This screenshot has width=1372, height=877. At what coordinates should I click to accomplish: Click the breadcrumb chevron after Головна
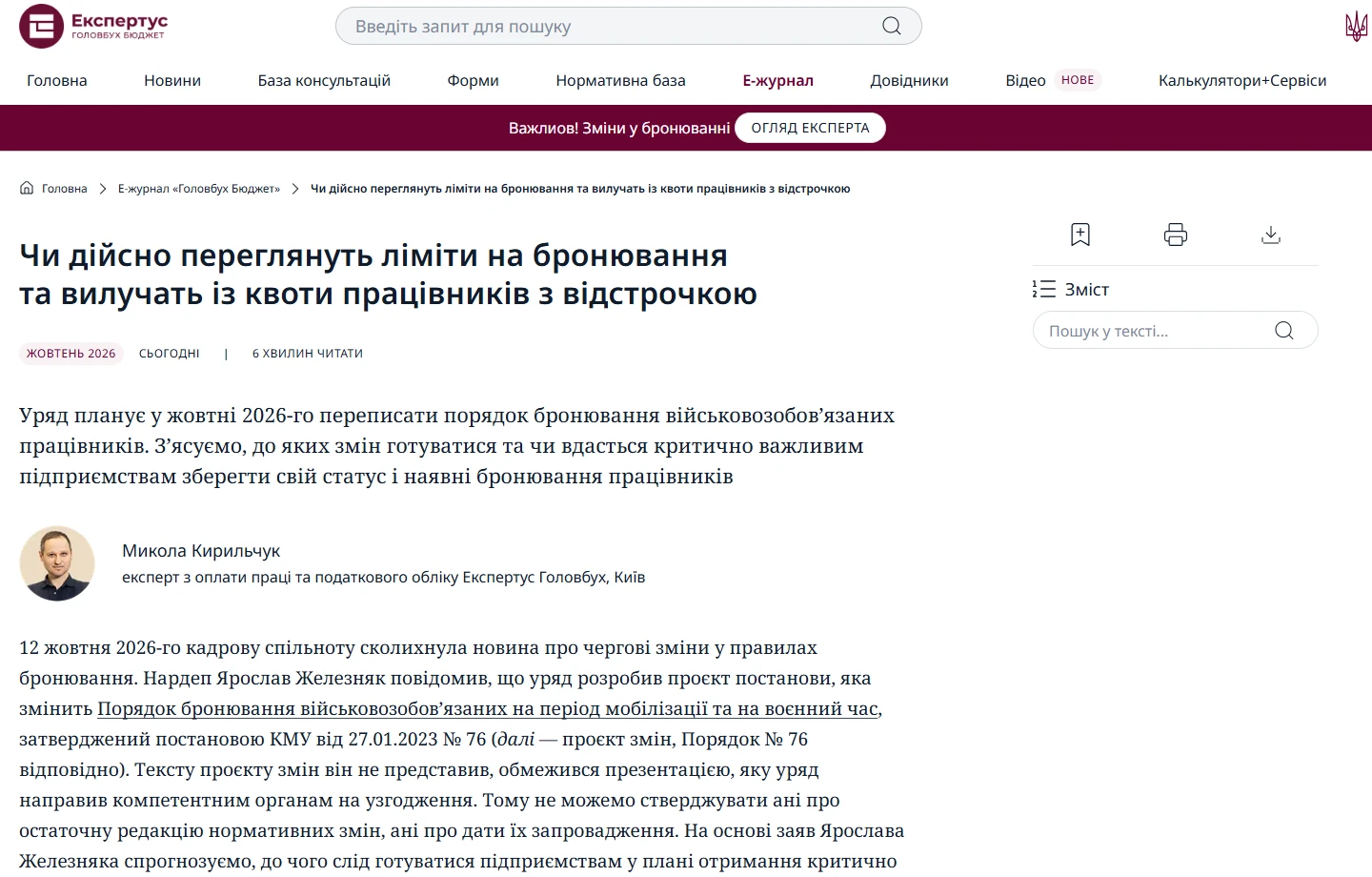point(103,189)
